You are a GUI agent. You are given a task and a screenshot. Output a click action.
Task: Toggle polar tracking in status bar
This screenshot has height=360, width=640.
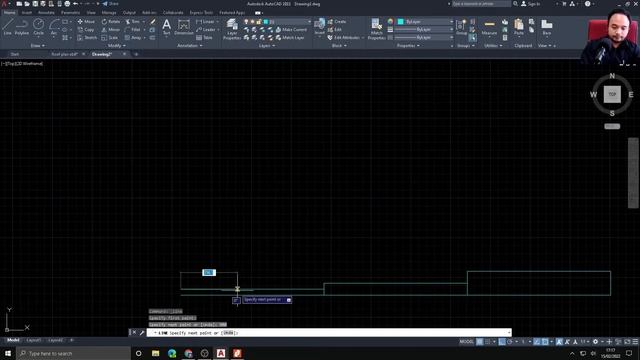click(x=510, y=342)
